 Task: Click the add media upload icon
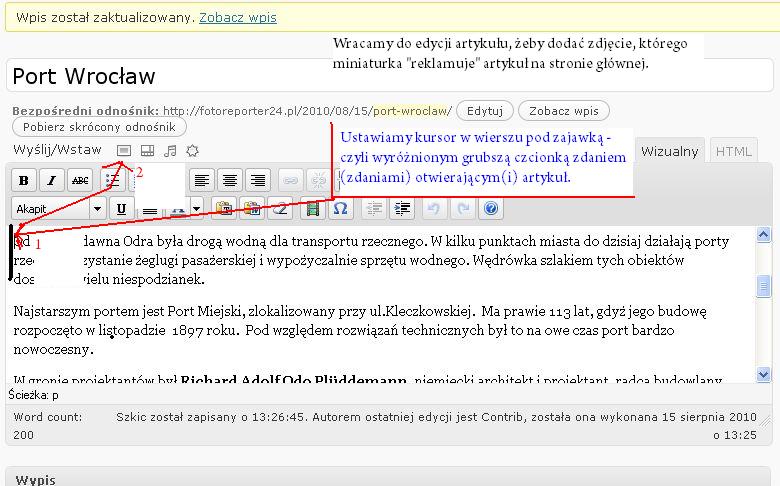[192, 150]
